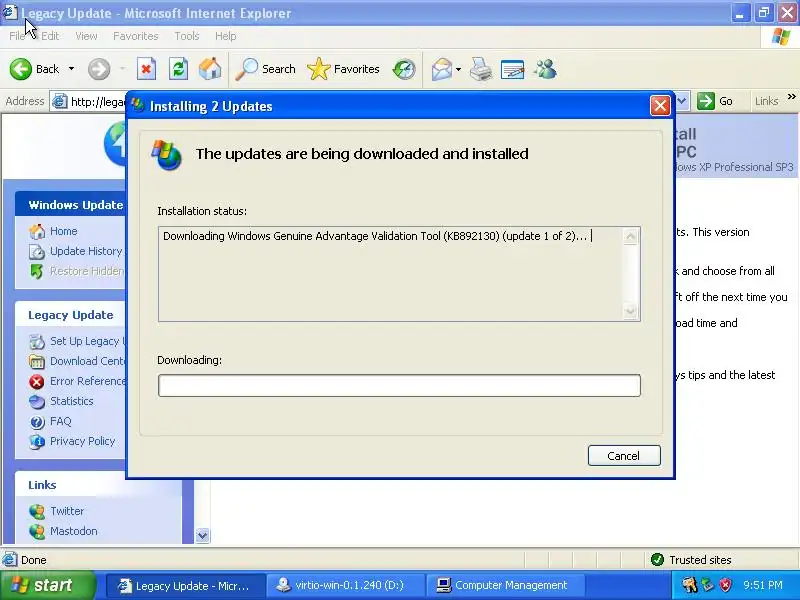Click the red Error Reference icon

coord(37,382)
